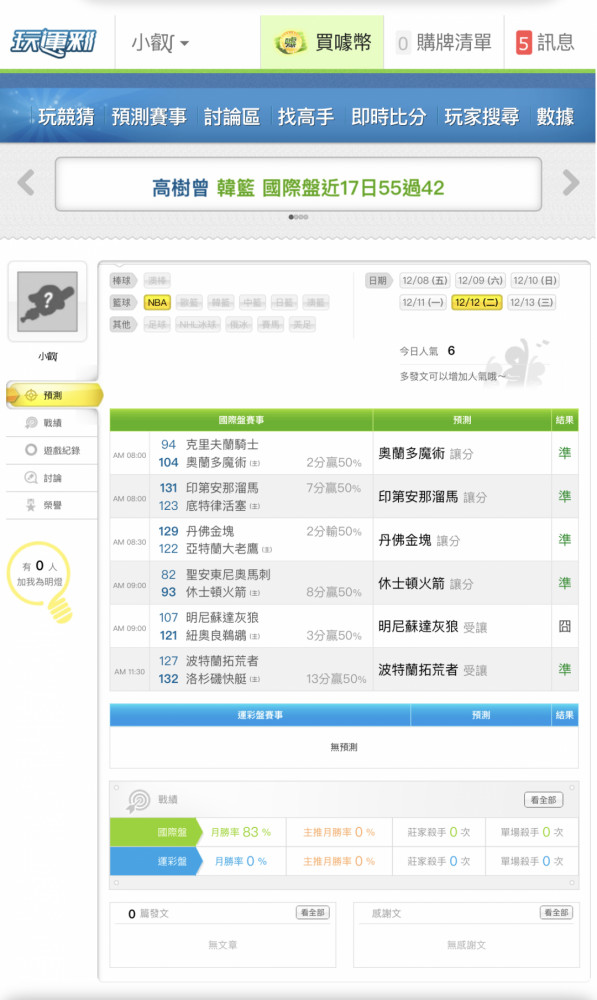The height and width of the screenshot is (1000, 597).
Task: Click the 國際盤 green record label
Action: coord(156,832)
